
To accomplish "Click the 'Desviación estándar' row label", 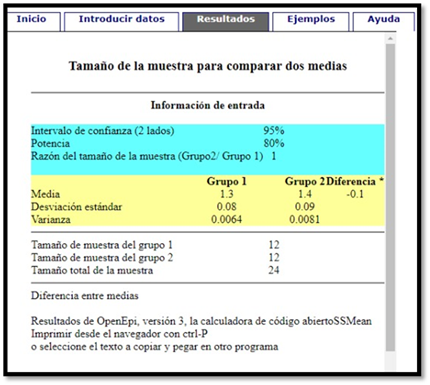I will (x=76, y=207).
